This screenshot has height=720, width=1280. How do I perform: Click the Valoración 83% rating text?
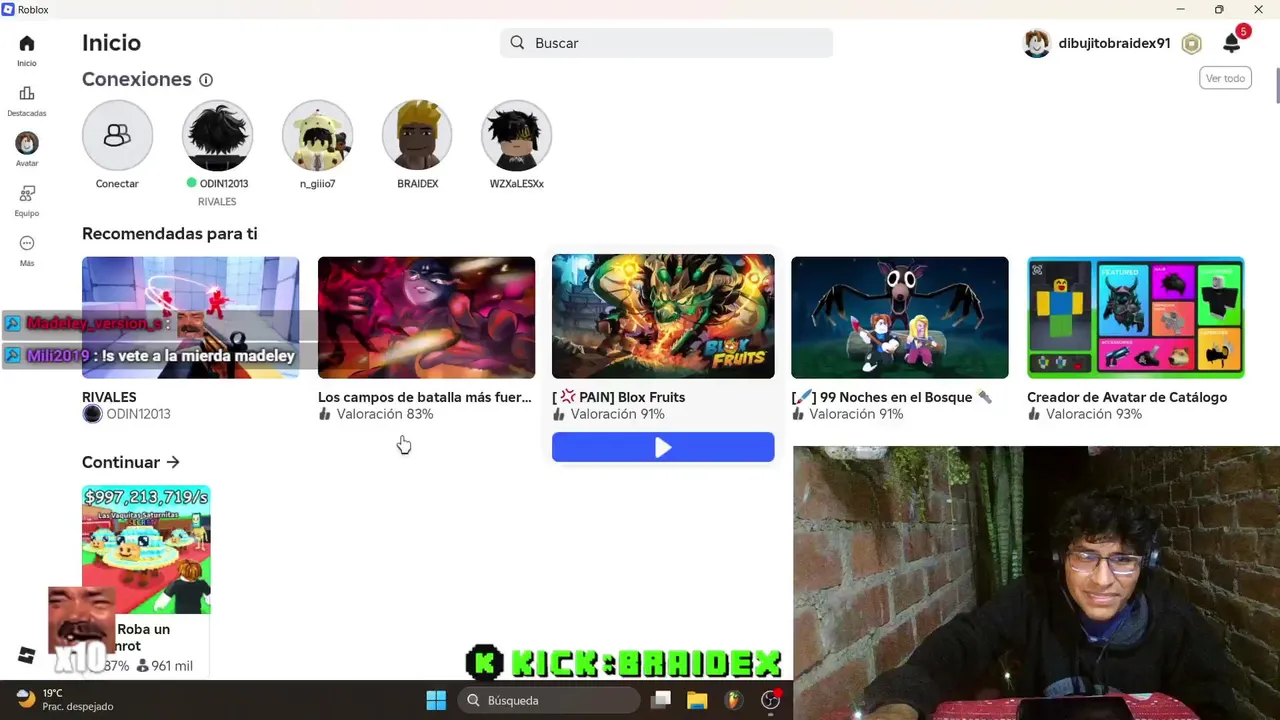(384, 414)
